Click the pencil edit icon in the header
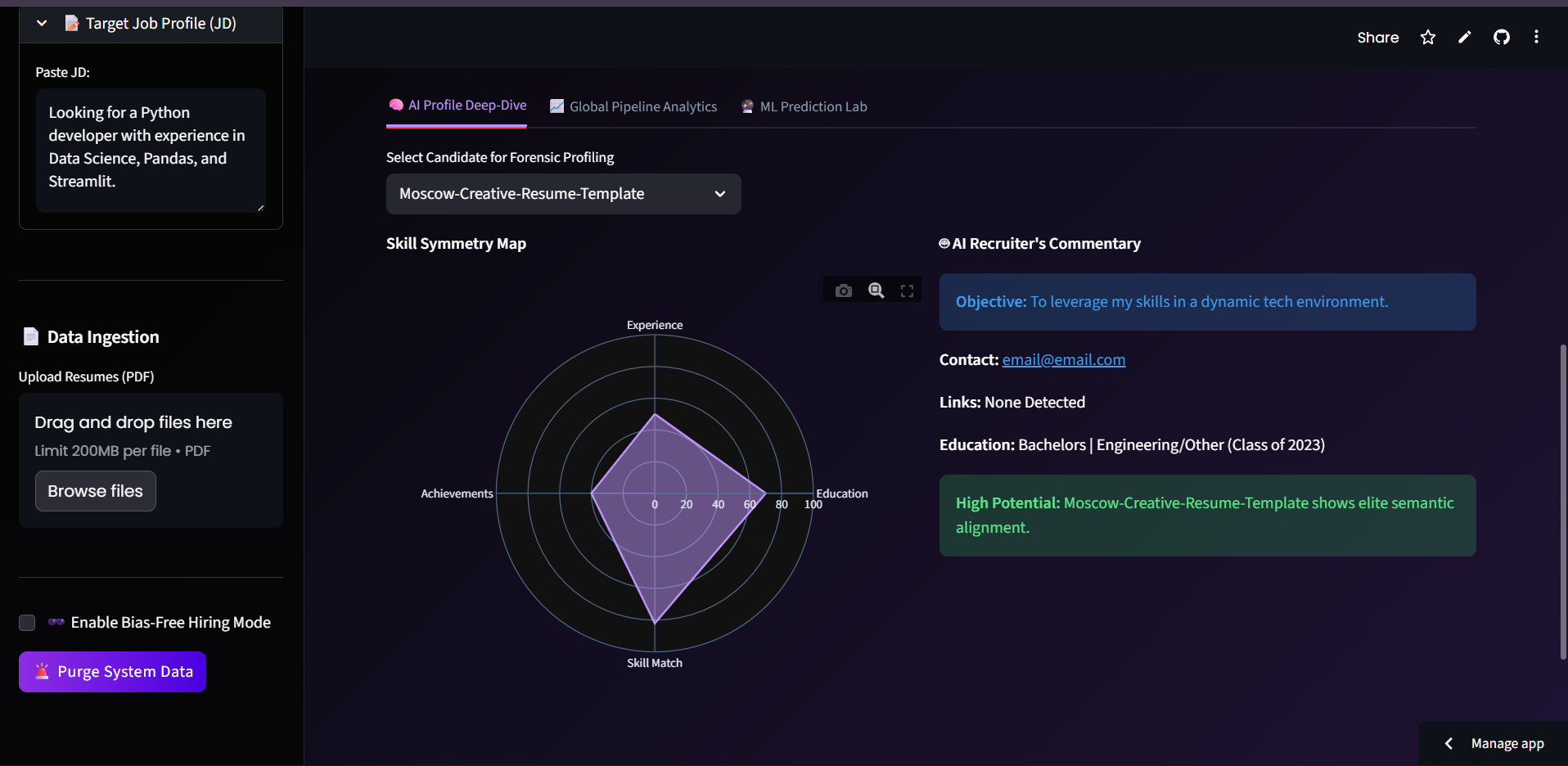 1464,37
